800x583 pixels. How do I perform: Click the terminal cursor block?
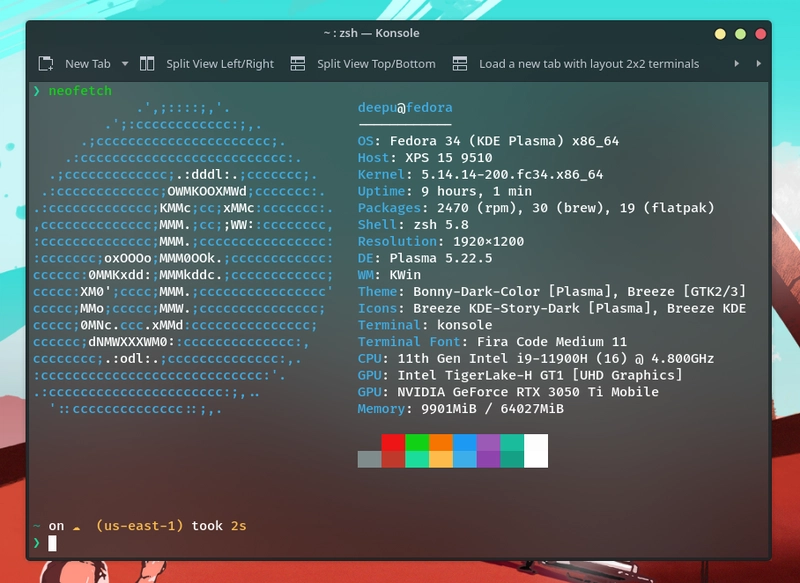(x=52, y=543)
